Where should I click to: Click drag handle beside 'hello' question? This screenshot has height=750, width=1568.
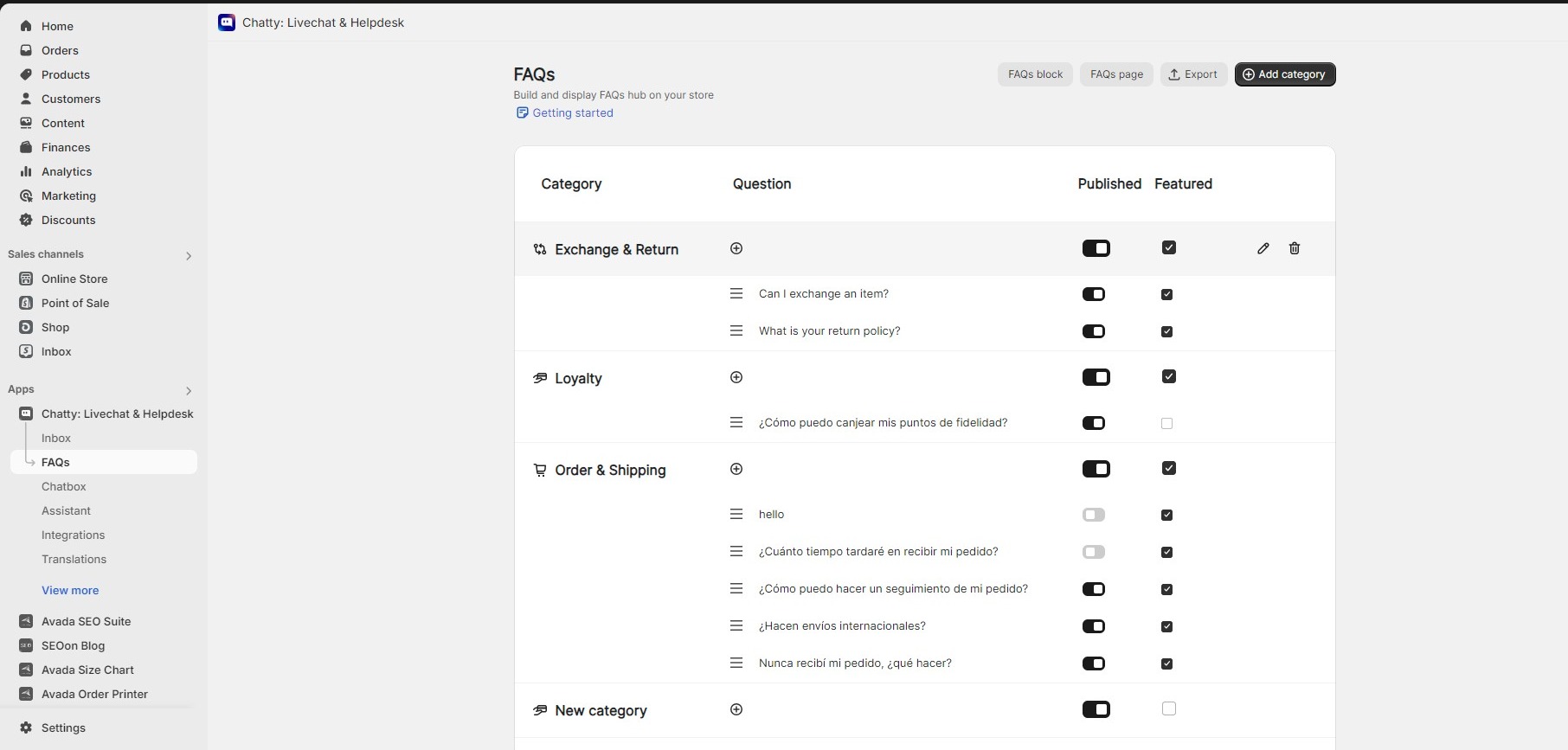(736, 514)
